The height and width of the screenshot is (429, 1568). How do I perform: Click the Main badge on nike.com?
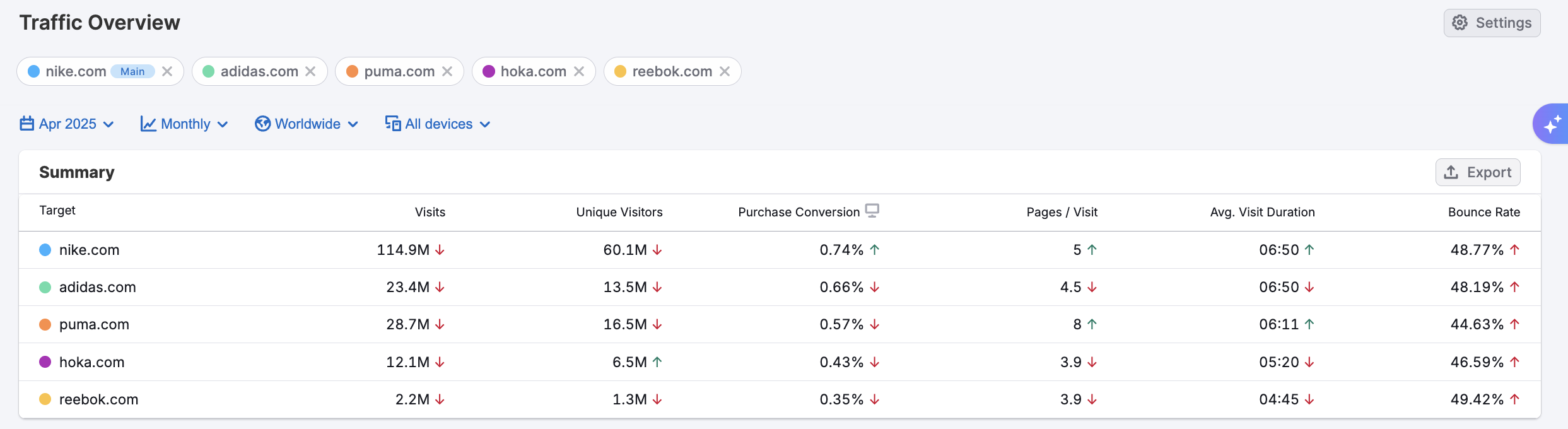point(132,71)
